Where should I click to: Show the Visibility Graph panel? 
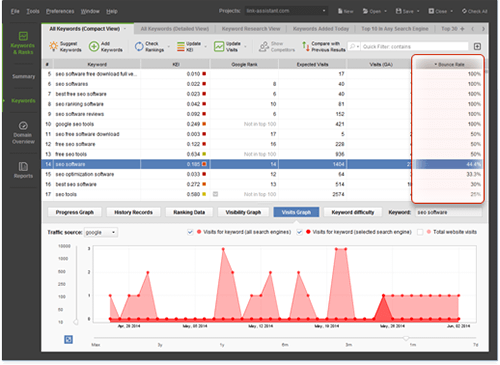point(243,212)
